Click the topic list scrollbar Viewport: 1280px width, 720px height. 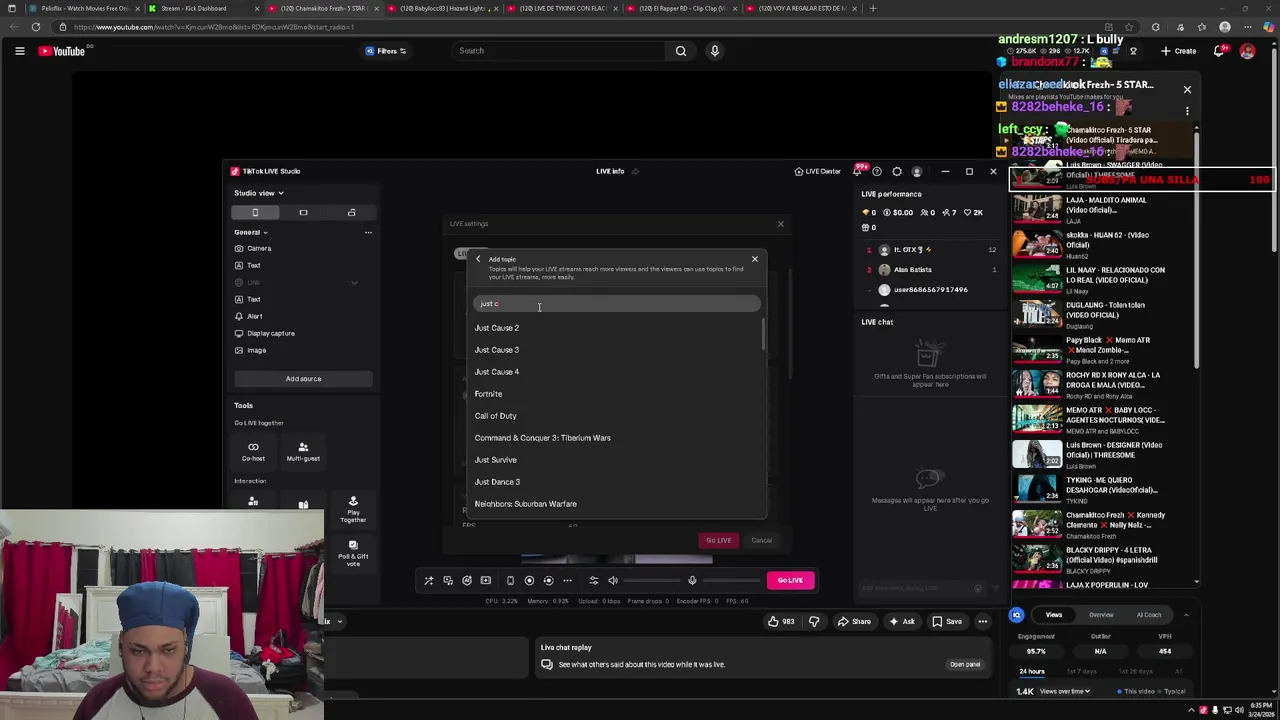point(764,334)
